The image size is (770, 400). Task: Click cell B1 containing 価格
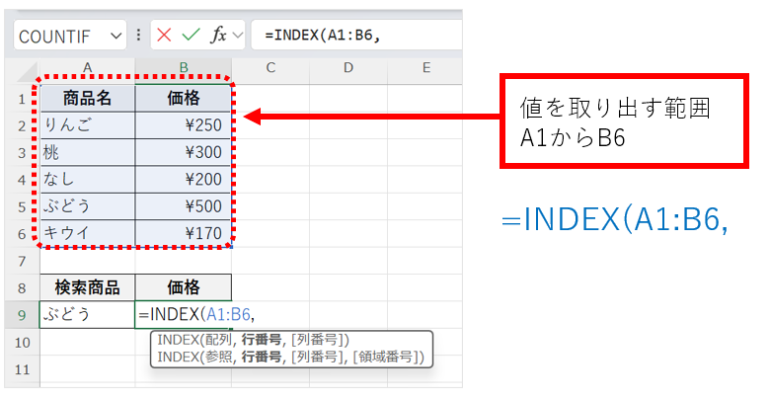pyautogui.click(x=183, y=99)
